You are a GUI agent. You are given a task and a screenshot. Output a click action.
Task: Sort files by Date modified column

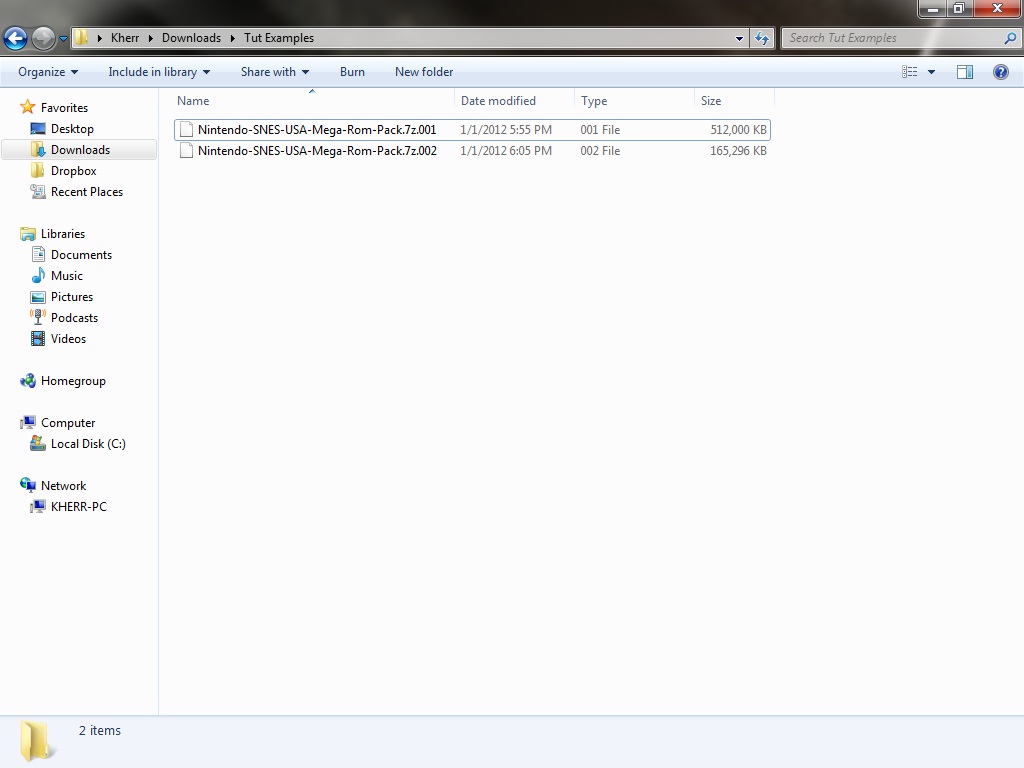click(498, 101)
